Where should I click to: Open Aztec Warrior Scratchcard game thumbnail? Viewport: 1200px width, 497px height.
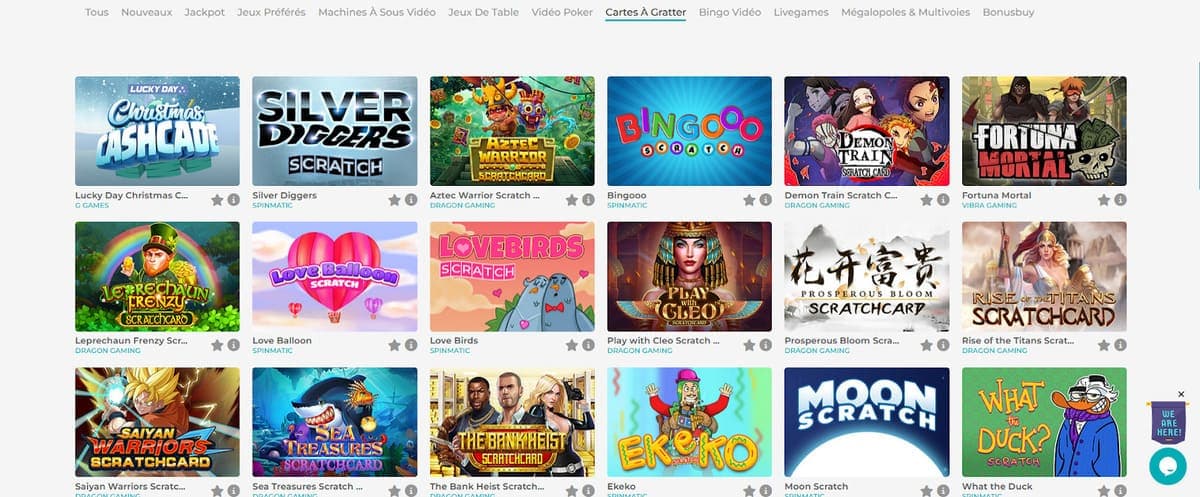coord(512,131)
